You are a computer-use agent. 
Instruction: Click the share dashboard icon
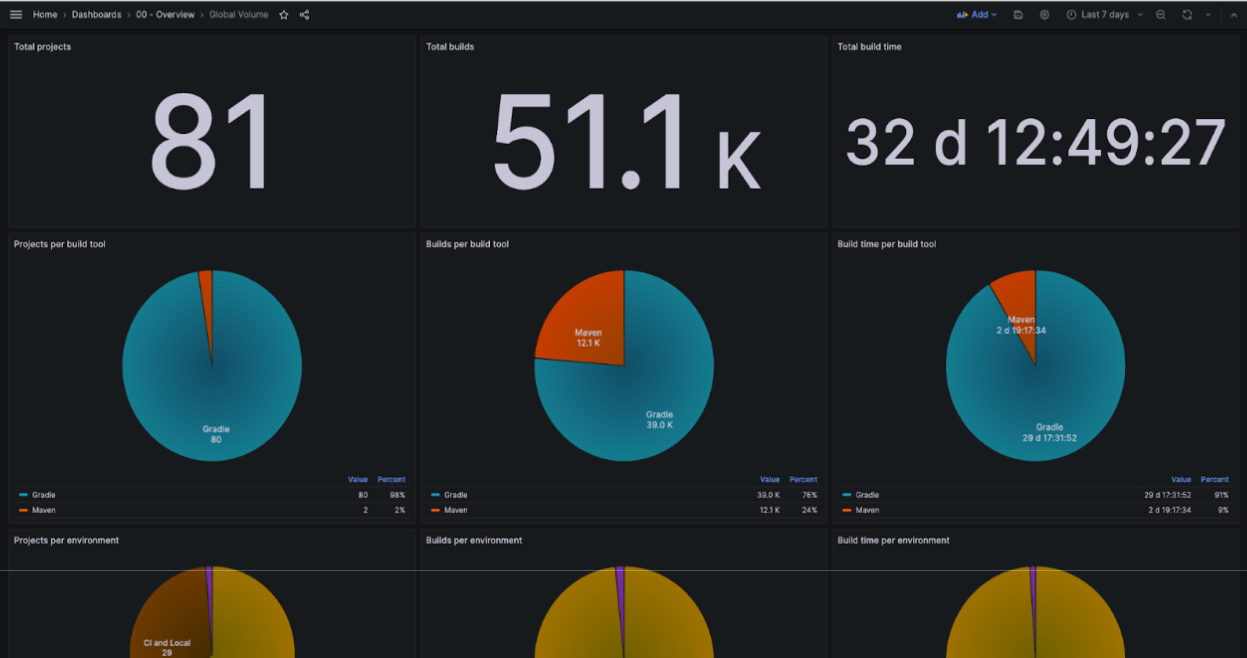pos(304,15)
